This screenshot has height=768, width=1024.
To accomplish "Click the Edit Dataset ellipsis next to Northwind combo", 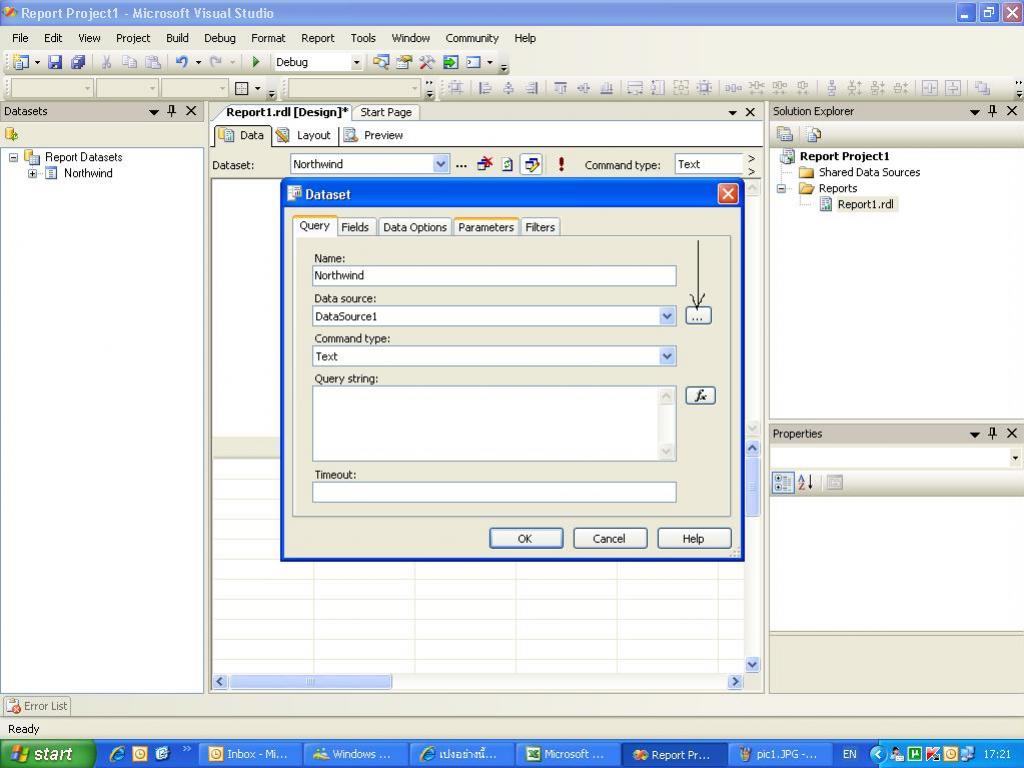I will 461,165.
